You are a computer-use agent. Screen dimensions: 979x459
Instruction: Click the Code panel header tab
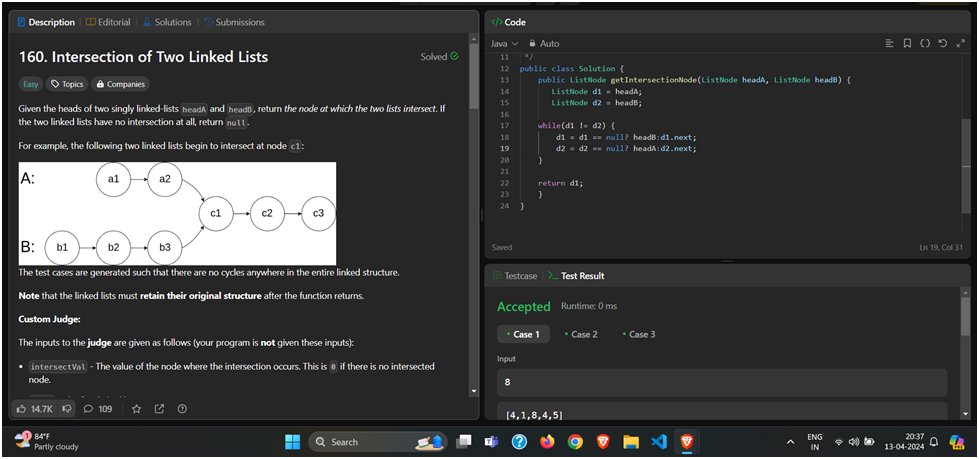[x=509, y=22]
